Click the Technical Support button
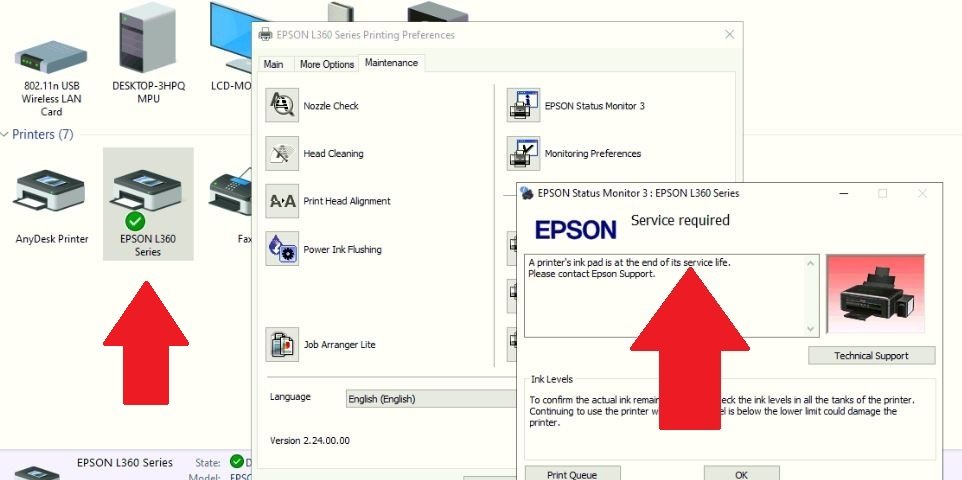 (x=871, y=355)
